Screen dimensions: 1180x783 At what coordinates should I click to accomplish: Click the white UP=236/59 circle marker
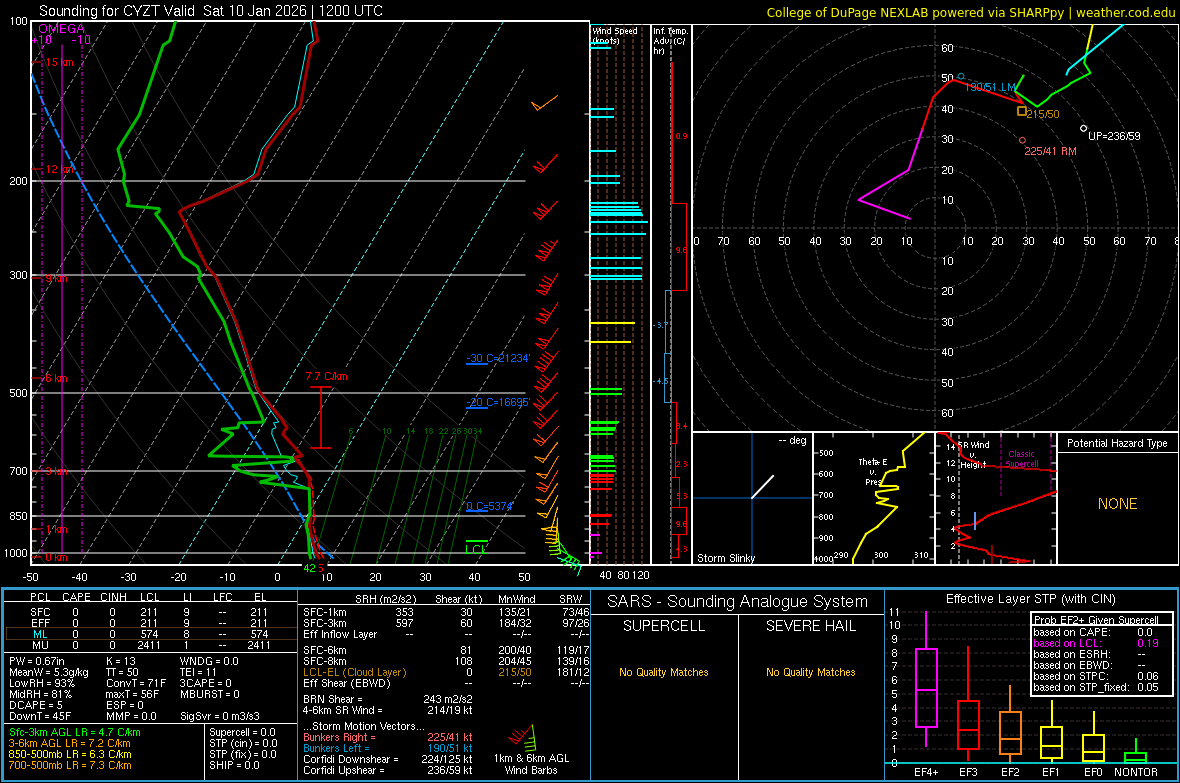1084,129
